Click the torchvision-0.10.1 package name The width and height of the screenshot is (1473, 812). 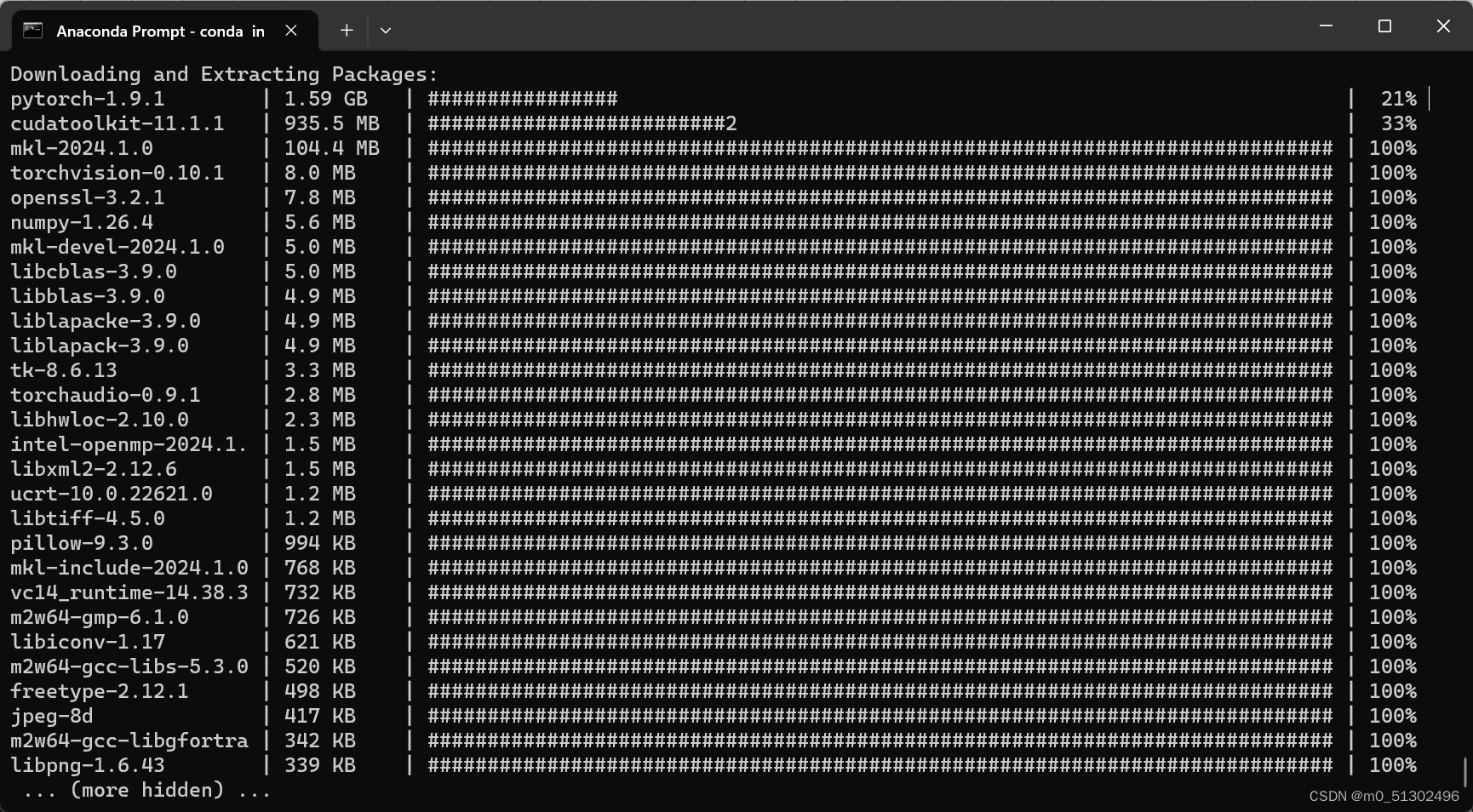[x=117, y=173]
